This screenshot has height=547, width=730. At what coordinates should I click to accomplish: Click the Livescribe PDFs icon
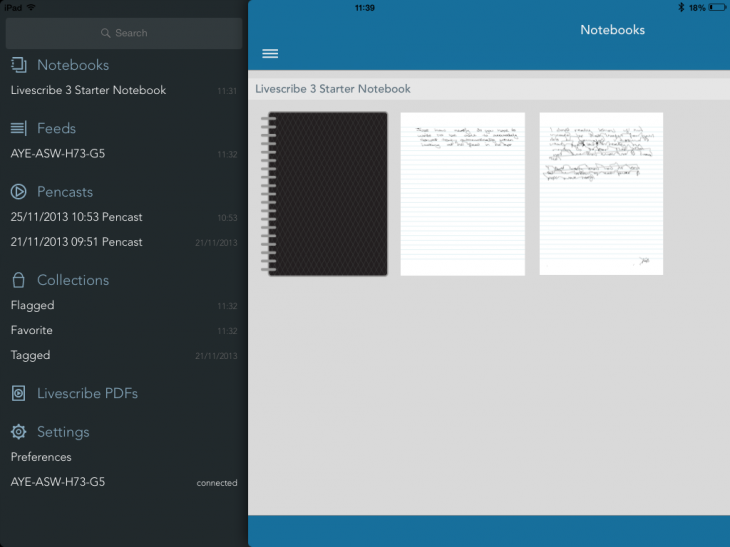(19, 393)
